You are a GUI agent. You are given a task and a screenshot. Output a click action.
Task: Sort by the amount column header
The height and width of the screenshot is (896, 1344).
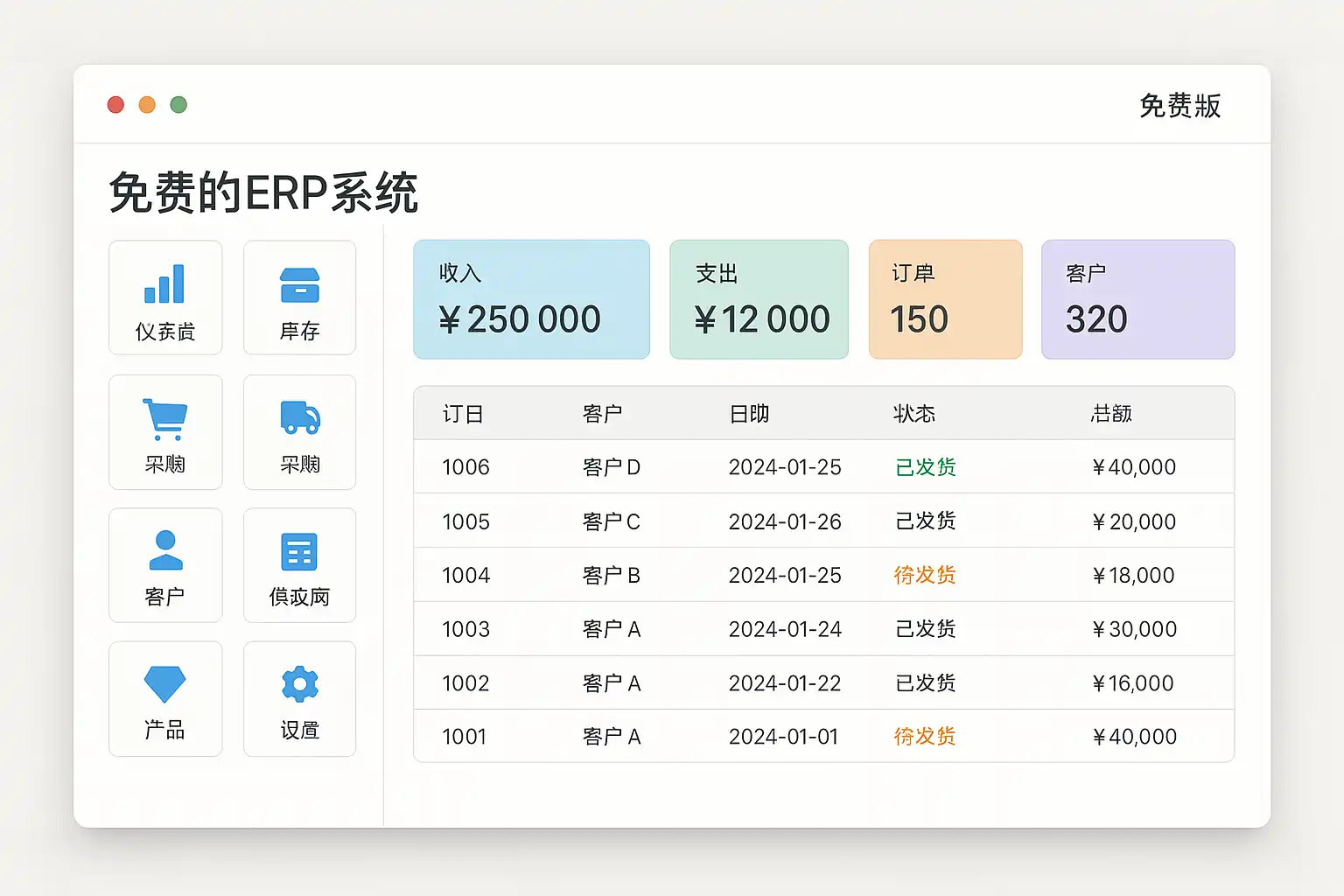click(x=1111, y=414)
